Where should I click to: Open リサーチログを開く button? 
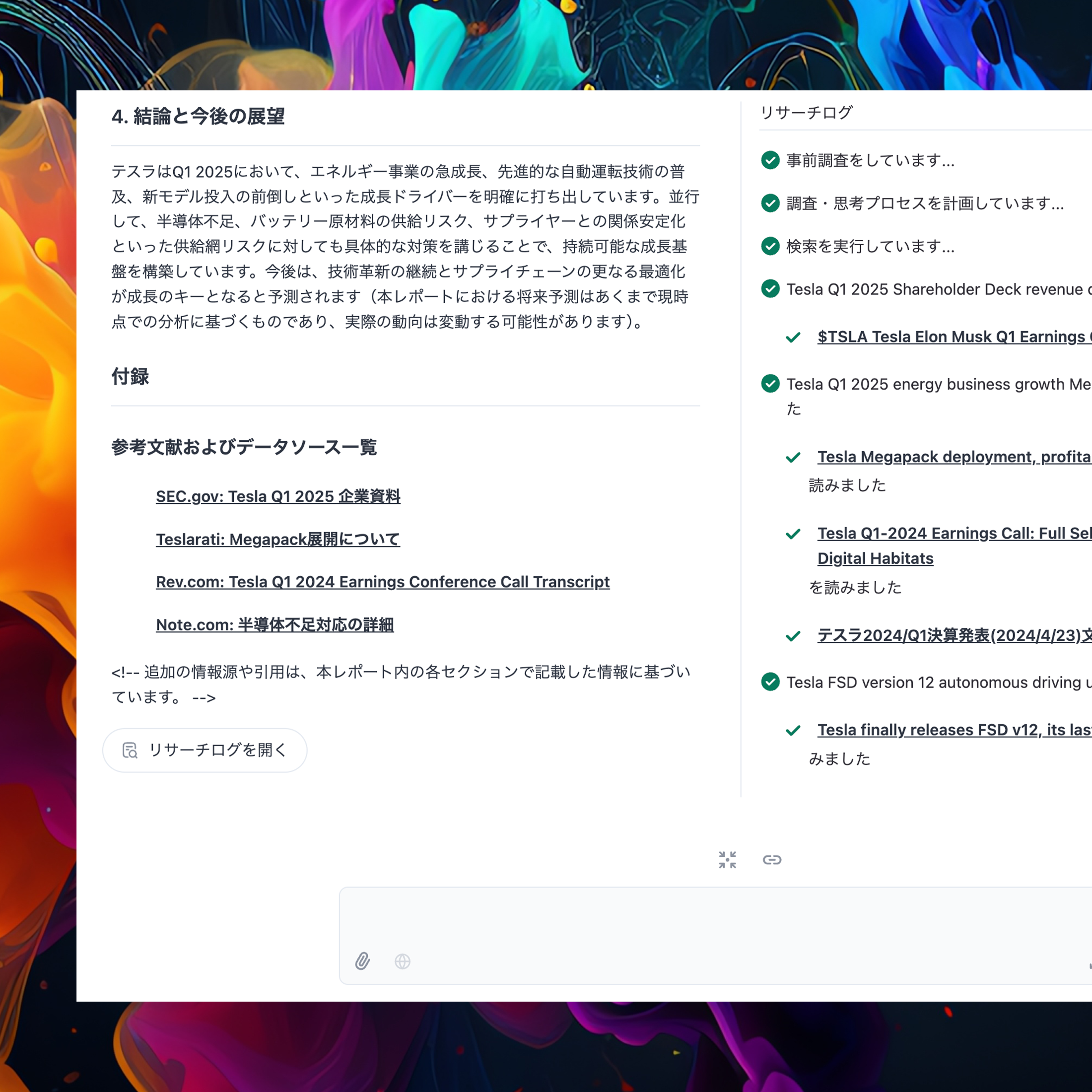click(x=205, y=750)
